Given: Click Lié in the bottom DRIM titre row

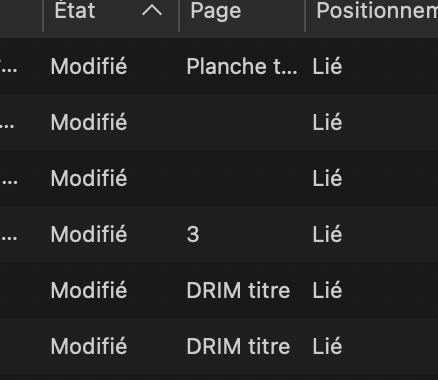Looking at the screenshot, I should pyautogui.click(x=327, y=346).
